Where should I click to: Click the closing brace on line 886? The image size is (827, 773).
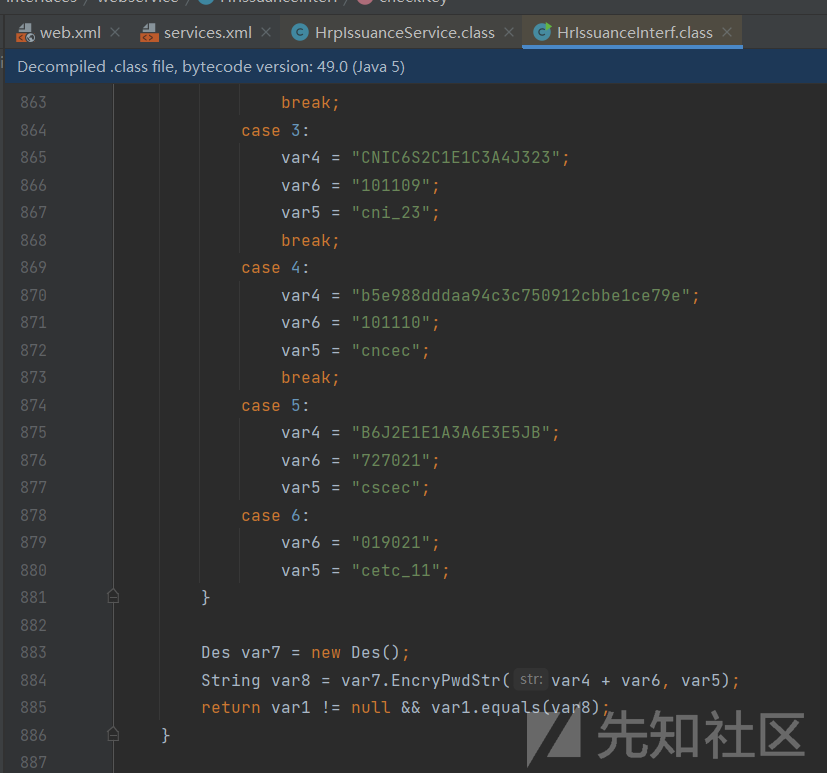[x=166, y=735]
